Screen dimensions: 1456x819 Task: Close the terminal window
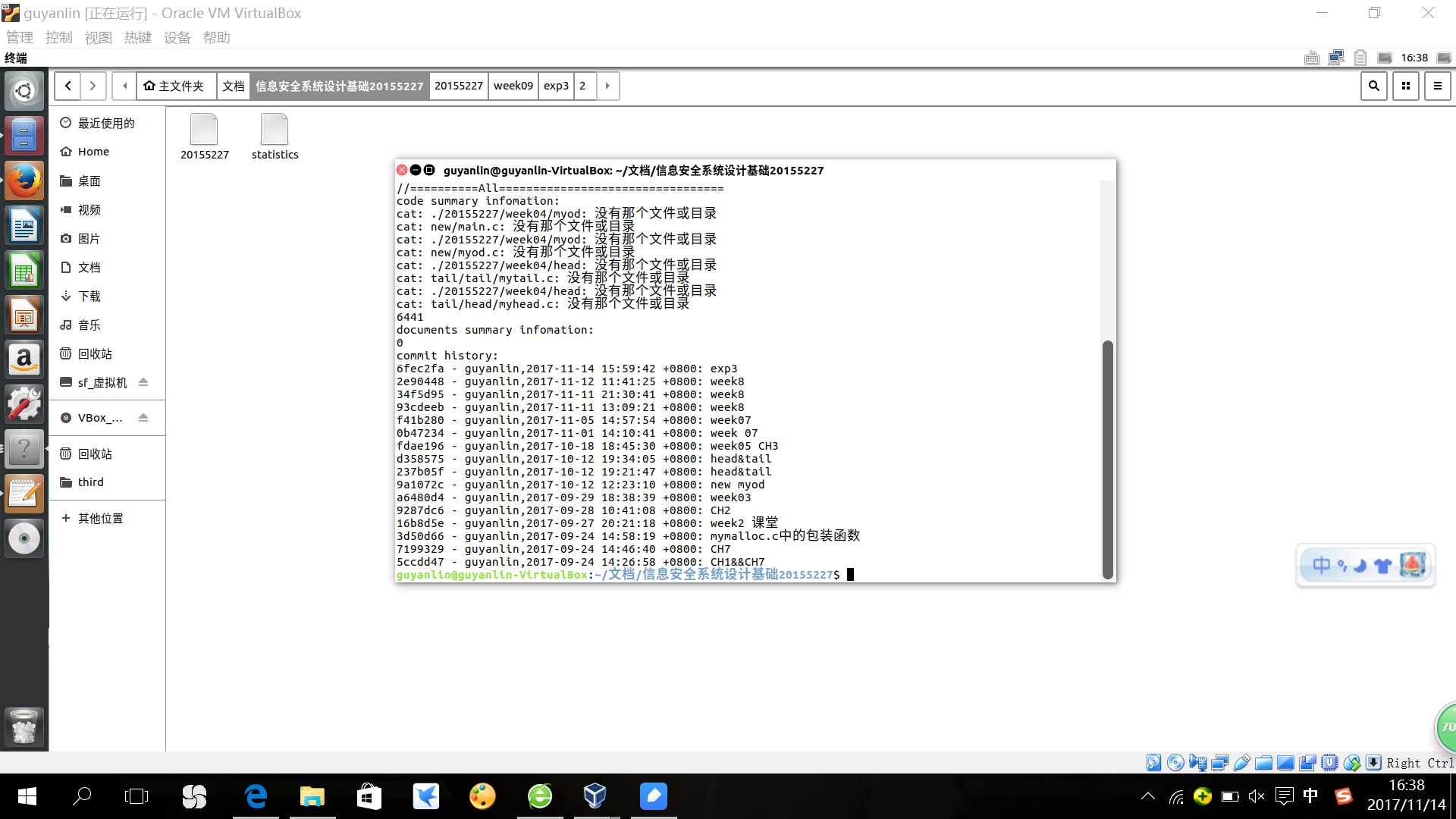point(402,170)
